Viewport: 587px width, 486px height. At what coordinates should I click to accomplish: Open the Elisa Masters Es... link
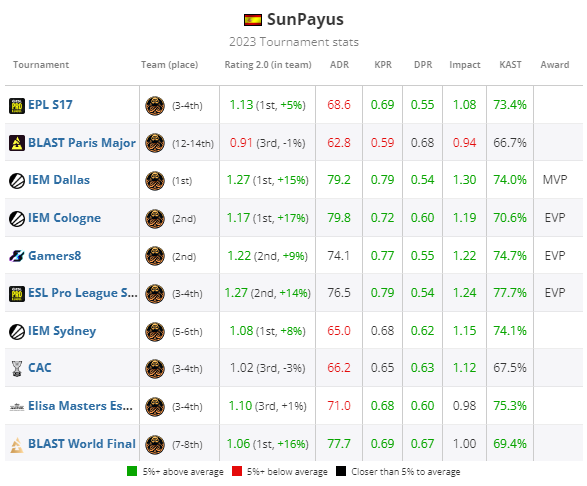coord(80,406)
